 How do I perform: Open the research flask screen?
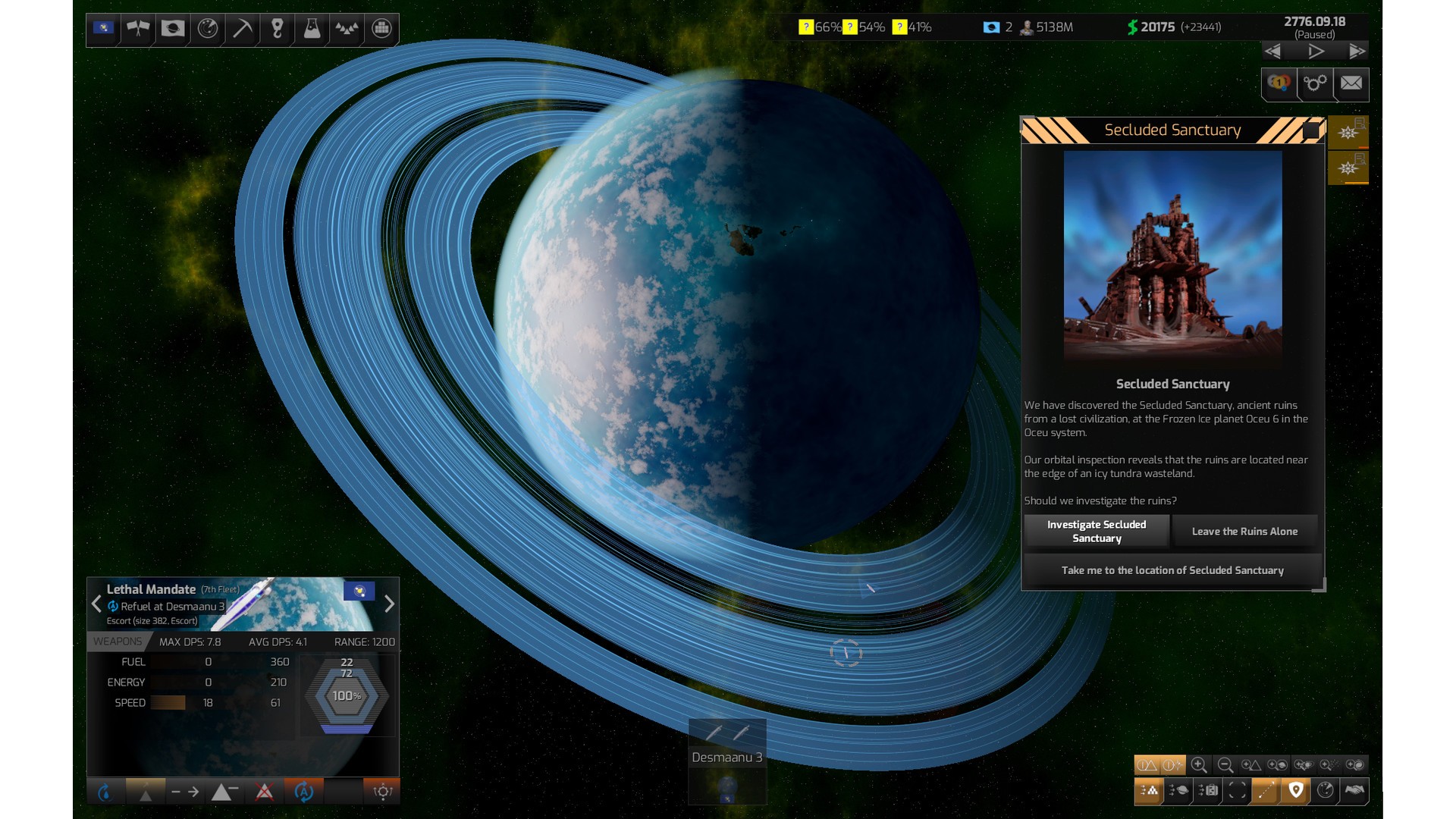[x=312, y=29]
